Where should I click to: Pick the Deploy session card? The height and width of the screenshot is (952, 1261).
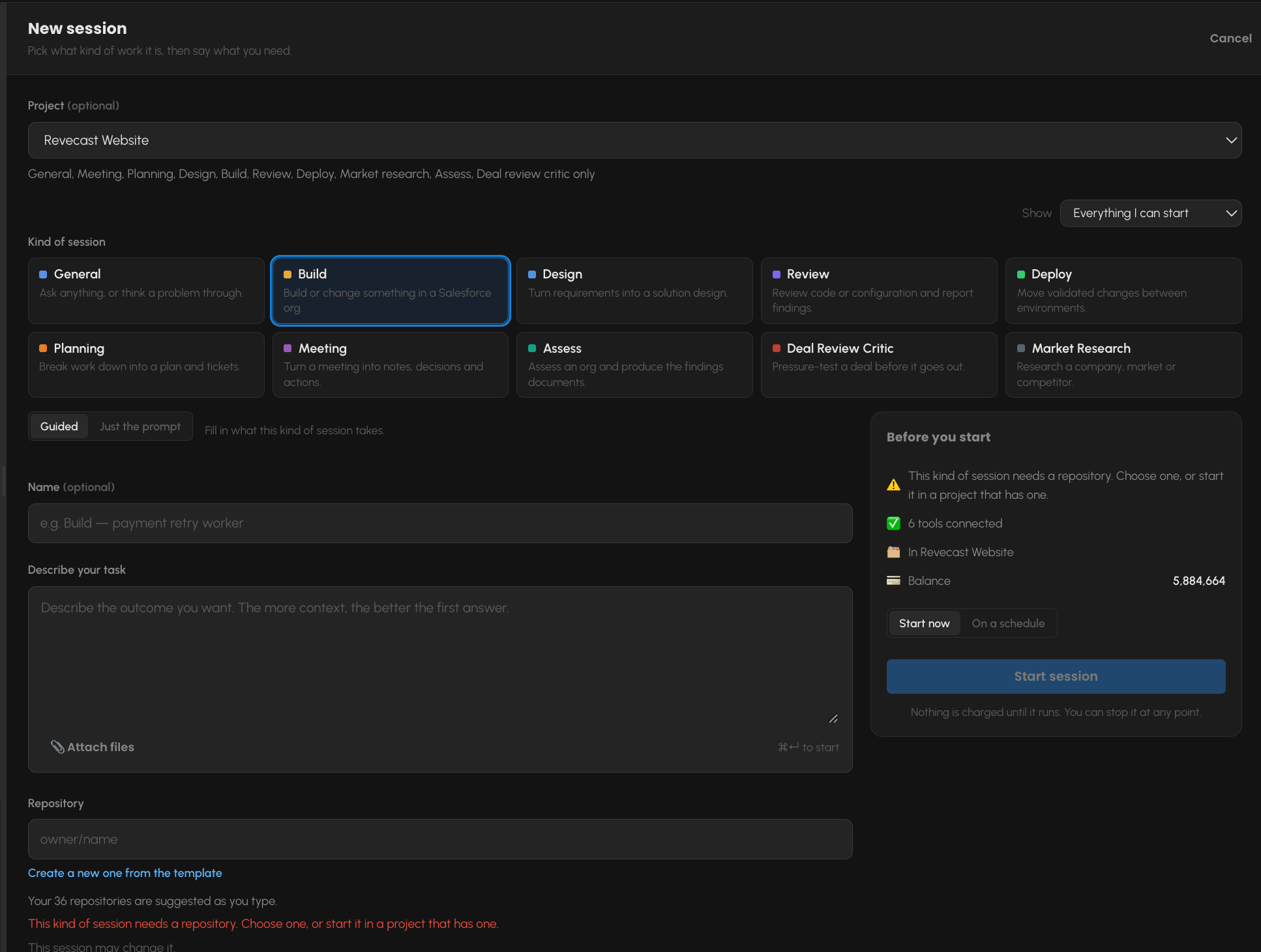[x=1123, y=291]
